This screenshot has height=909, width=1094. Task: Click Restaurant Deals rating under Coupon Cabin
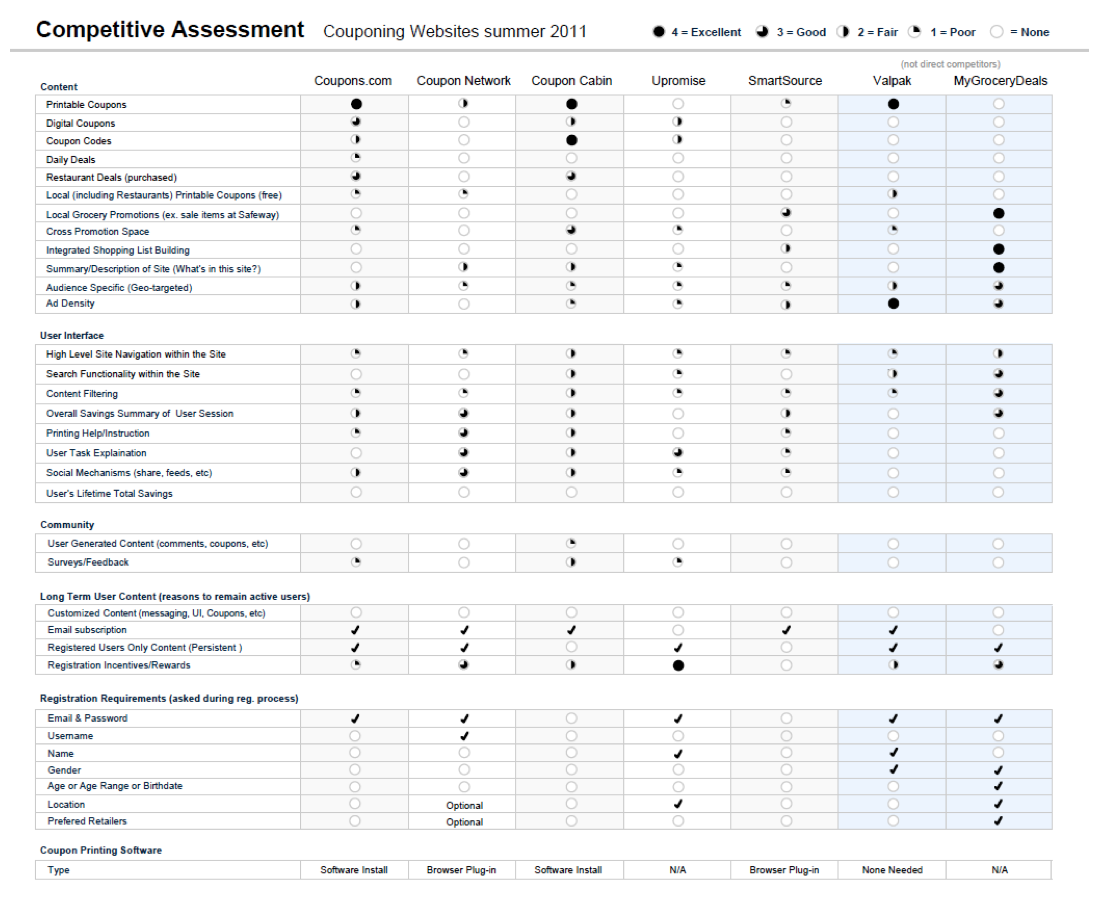[x=571, y=176]
